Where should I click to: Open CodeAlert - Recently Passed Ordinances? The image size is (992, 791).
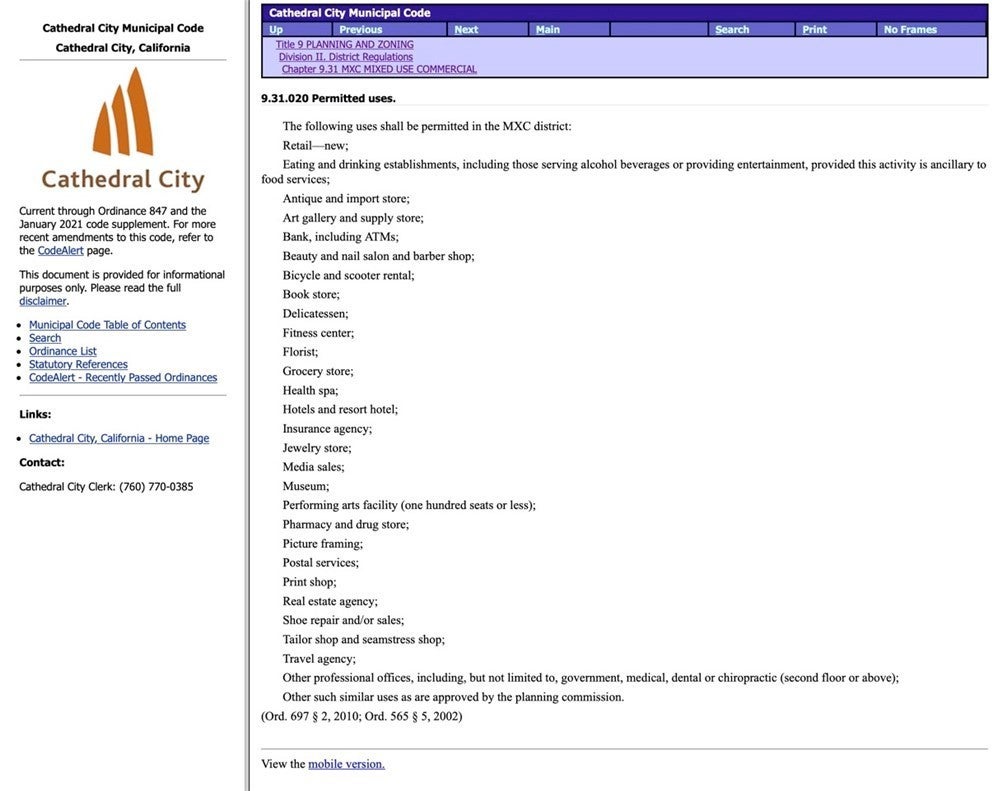tap(123, 378)
